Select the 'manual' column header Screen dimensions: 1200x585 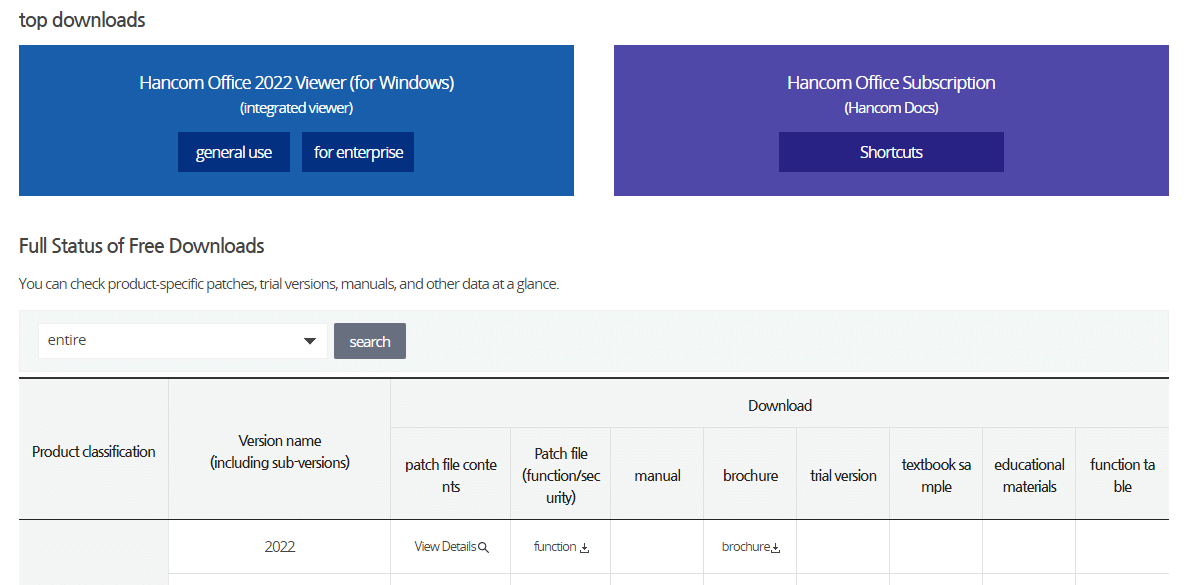click(x=656, y=474)
